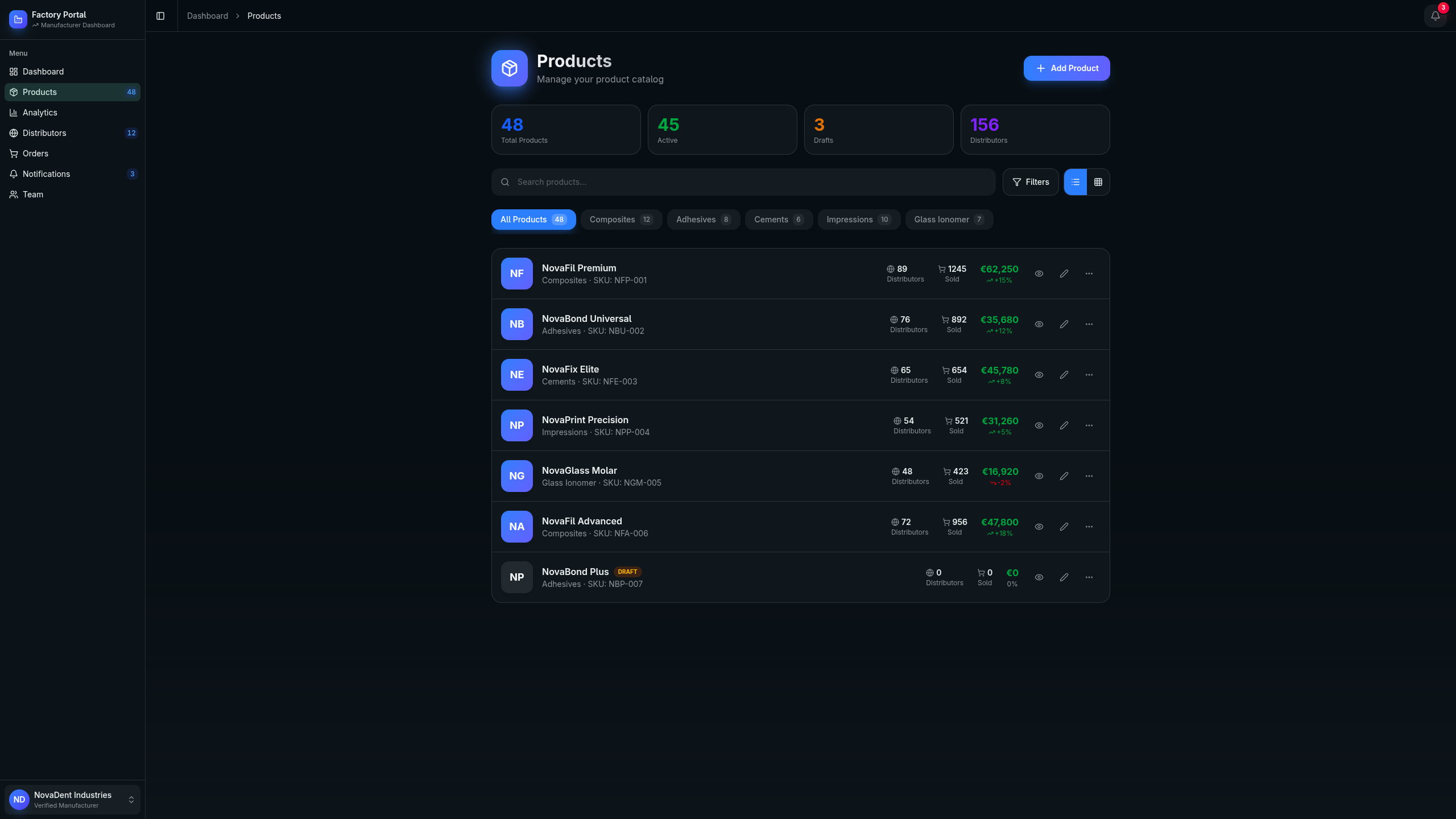Open the Filters dropdown
The image size is (1456, 819).
point(1031,182)
